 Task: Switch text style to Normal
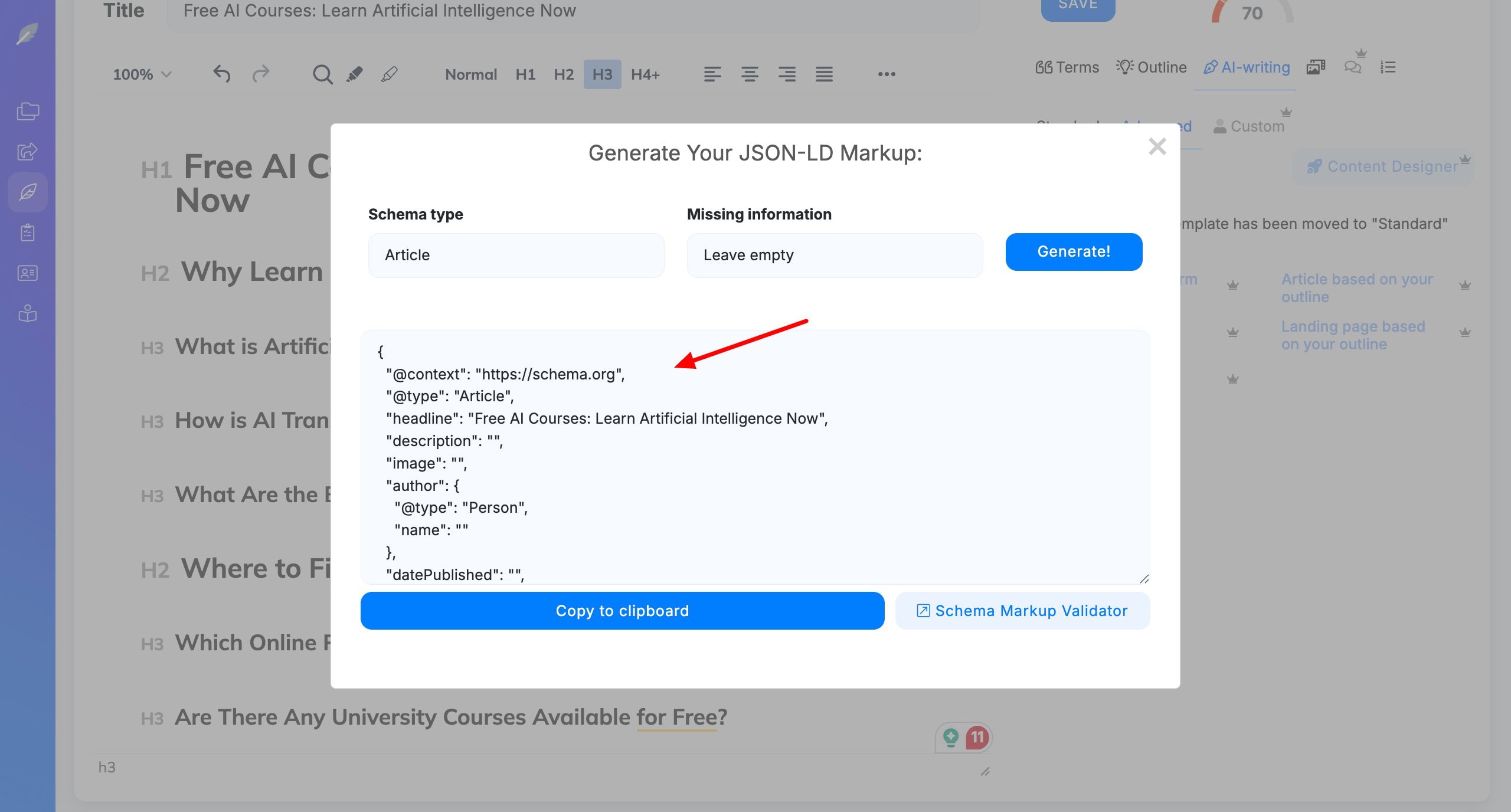[x=470, y=74]
